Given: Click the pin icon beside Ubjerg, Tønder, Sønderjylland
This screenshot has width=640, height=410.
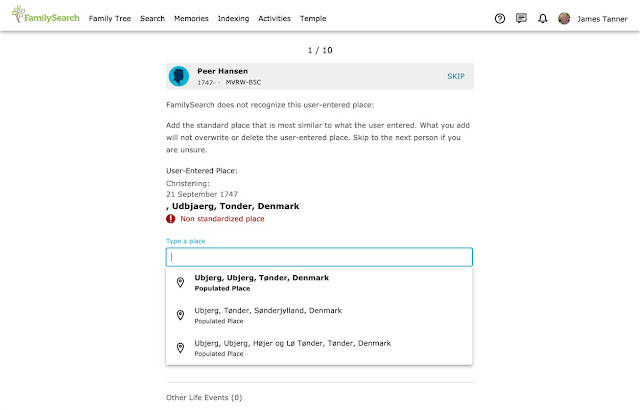Looking at the screenshot, I should click(x=180, y=315).
